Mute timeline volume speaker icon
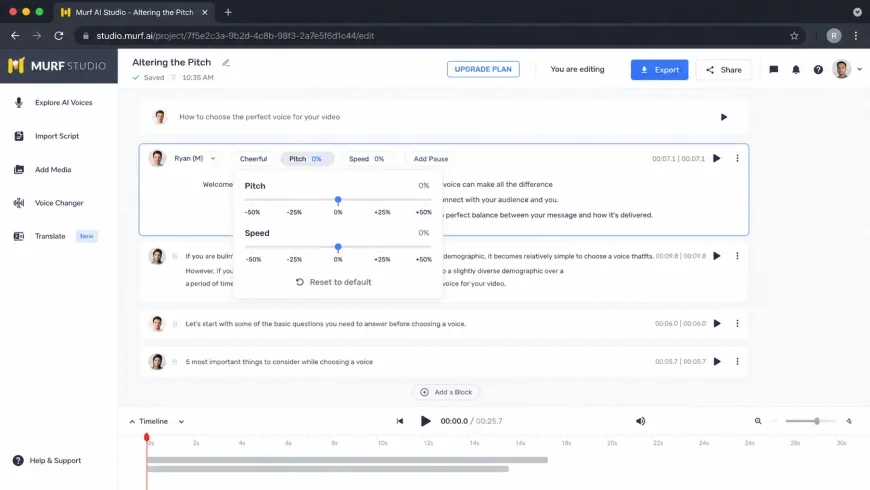The image size is (870, 490). (640, 421)
